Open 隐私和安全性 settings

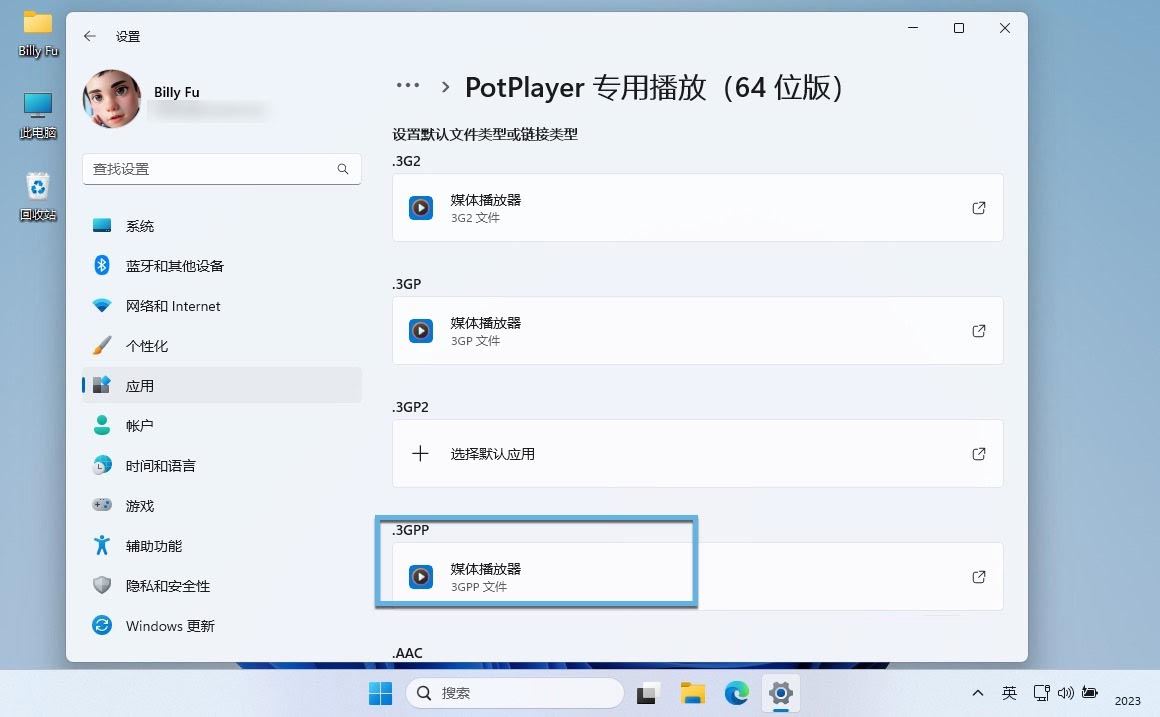tap(167, 586)
